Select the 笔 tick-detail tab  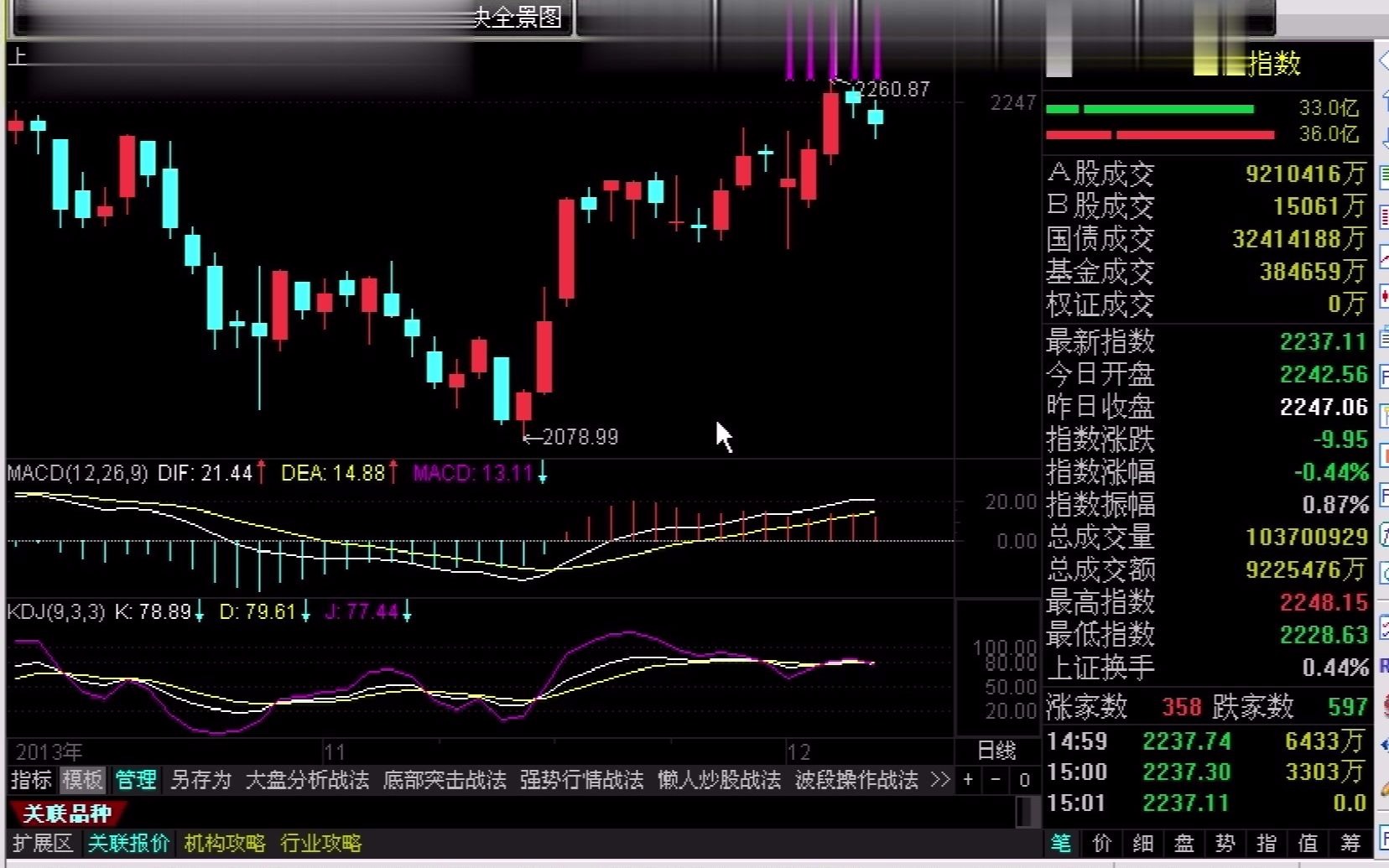(x=1061, y=843)
